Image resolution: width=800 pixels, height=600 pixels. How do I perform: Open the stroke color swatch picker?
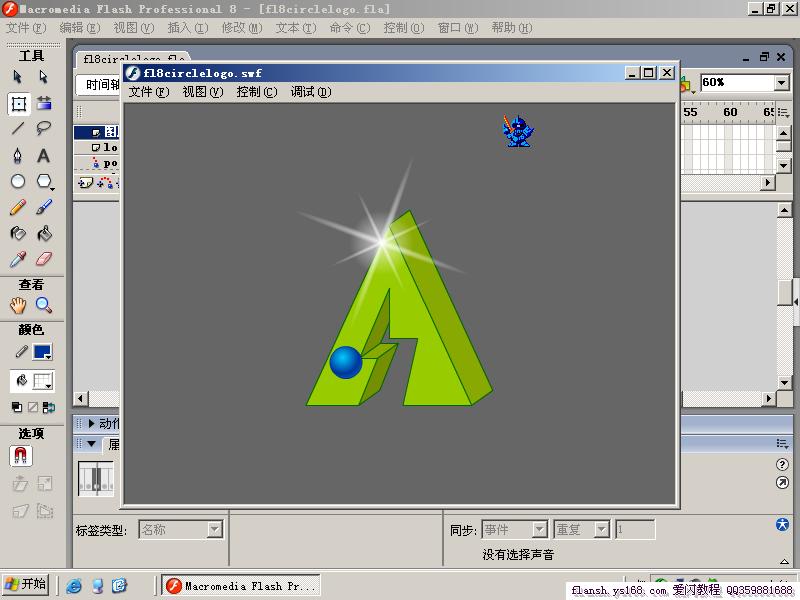tap(42, 352)
